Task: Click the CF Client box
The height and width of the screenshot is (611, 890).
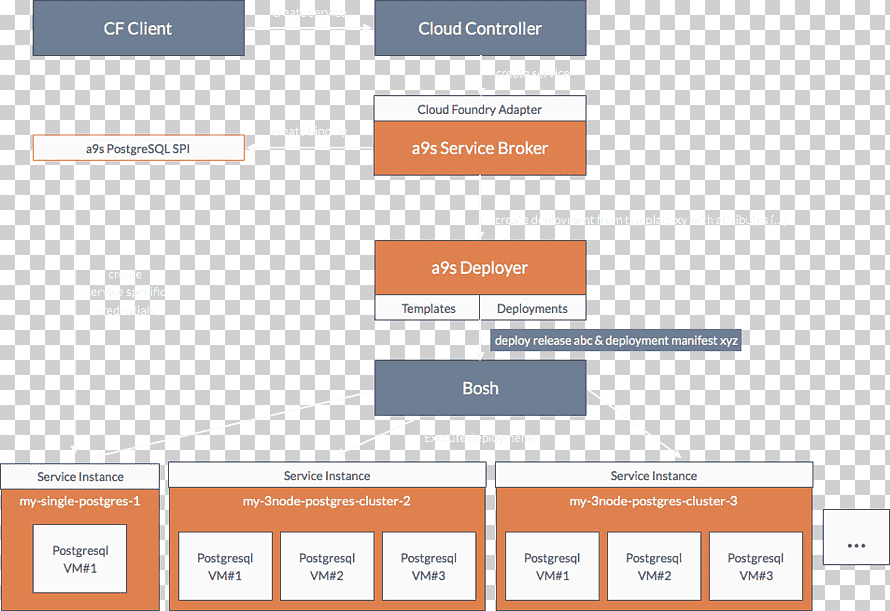Action: 138,28
